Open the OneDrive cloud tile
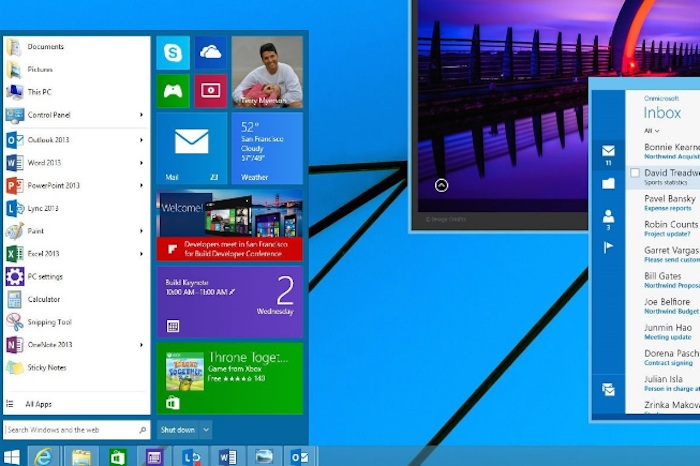Viewport: 700px width, 466px height. click(x=210, y=53)
